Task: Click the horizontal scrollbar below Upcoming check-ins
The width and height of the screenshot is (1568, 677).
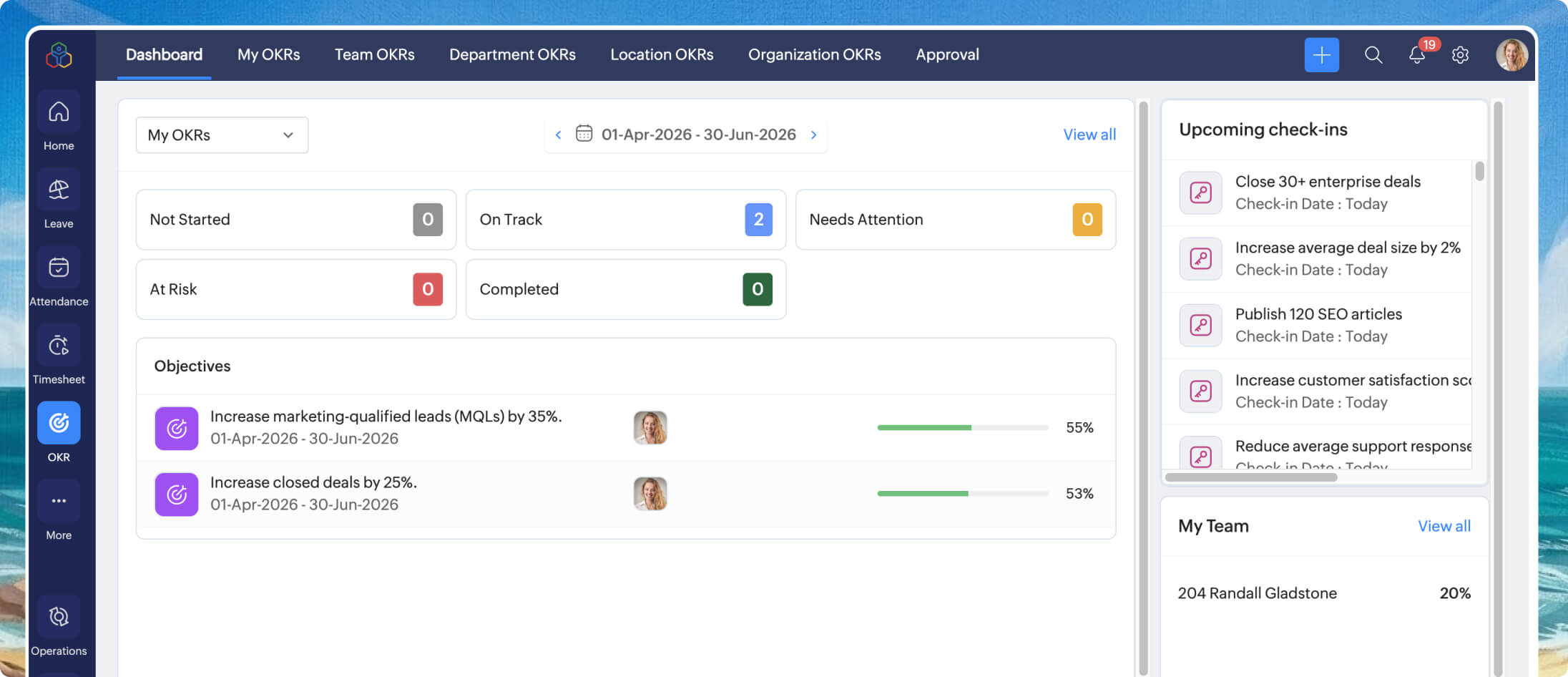Action: 1251,477
